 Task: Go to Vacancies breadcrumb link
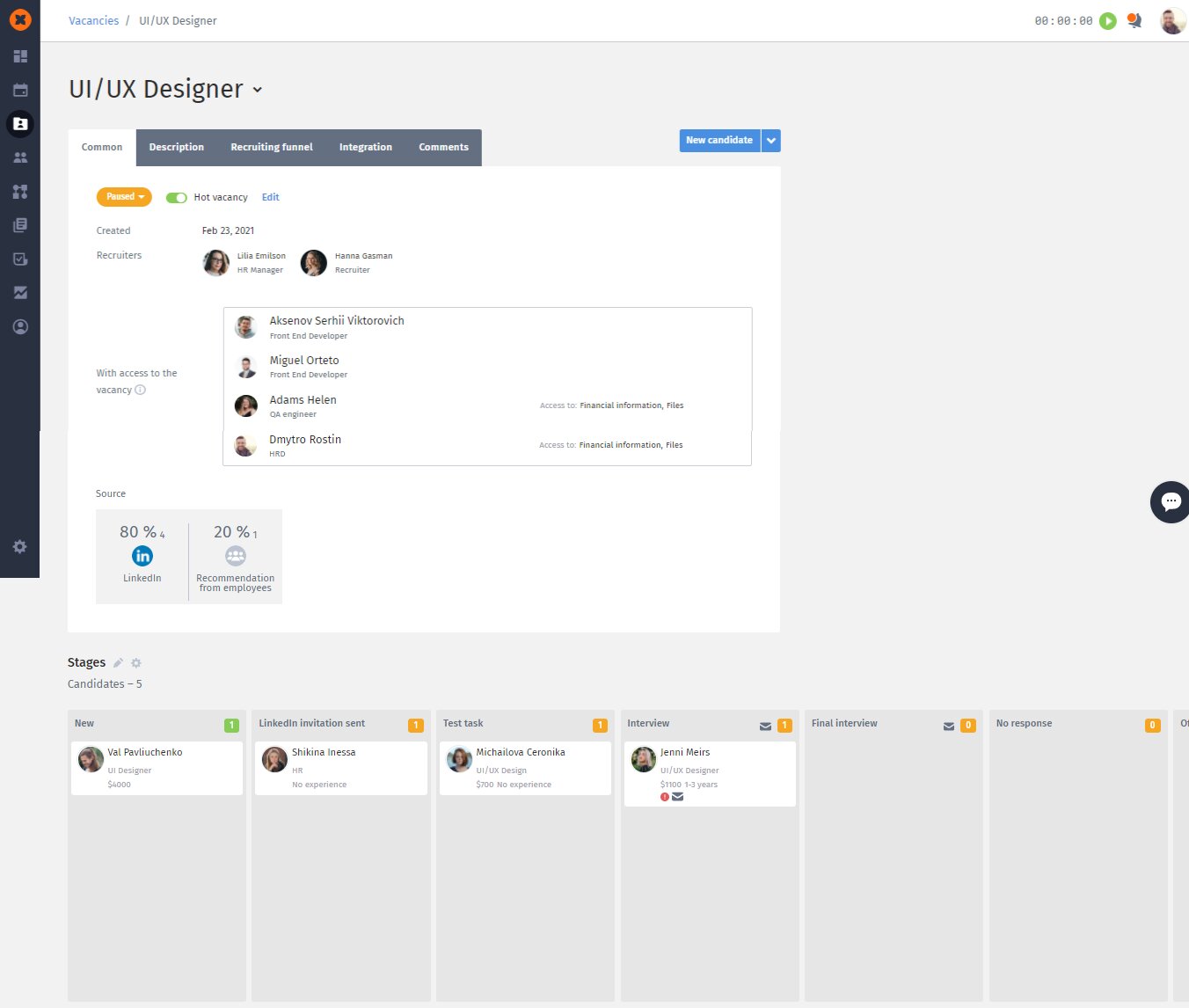coord(93,21)
